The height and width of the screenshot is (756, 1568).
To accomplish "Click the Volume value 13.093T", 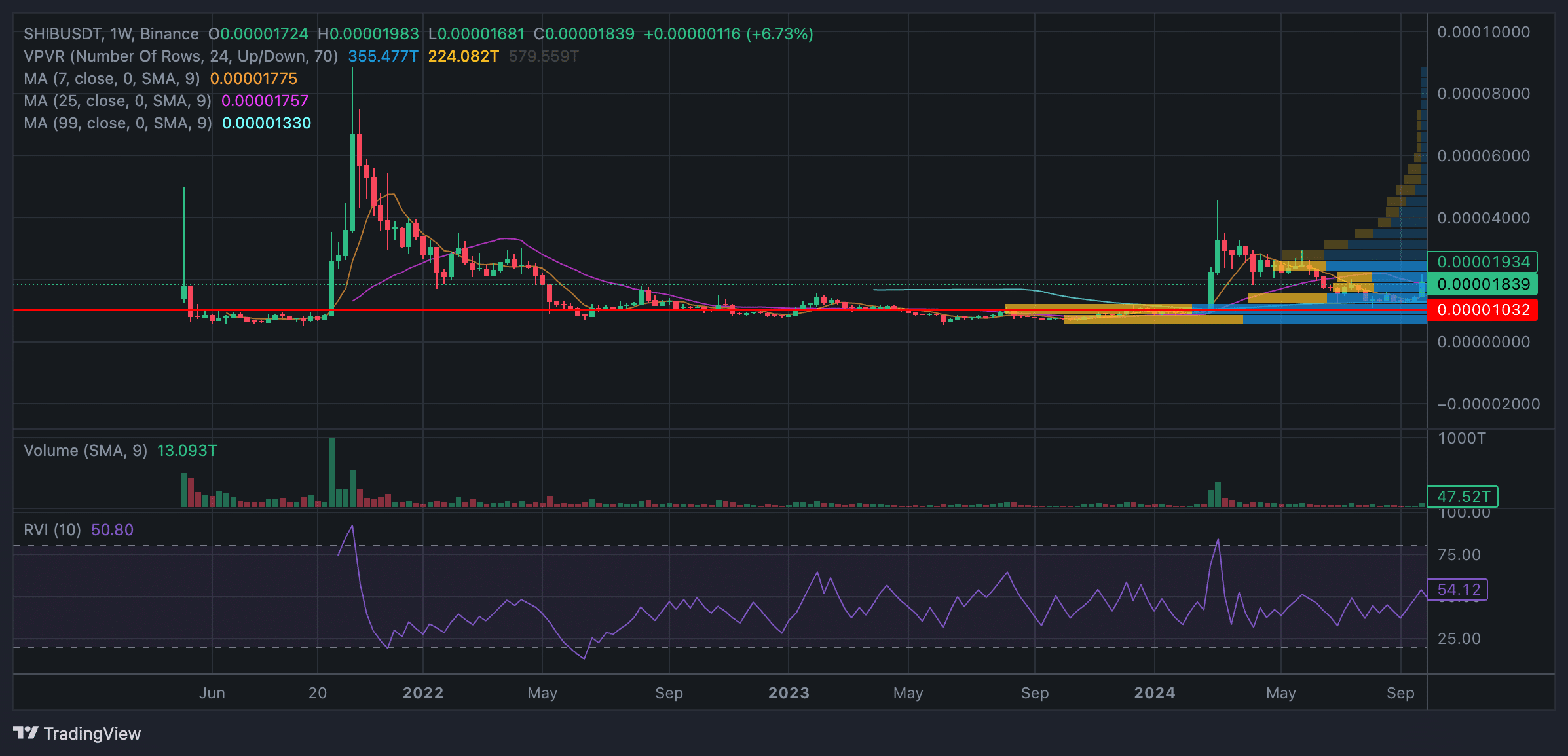I will pos(187,451).
